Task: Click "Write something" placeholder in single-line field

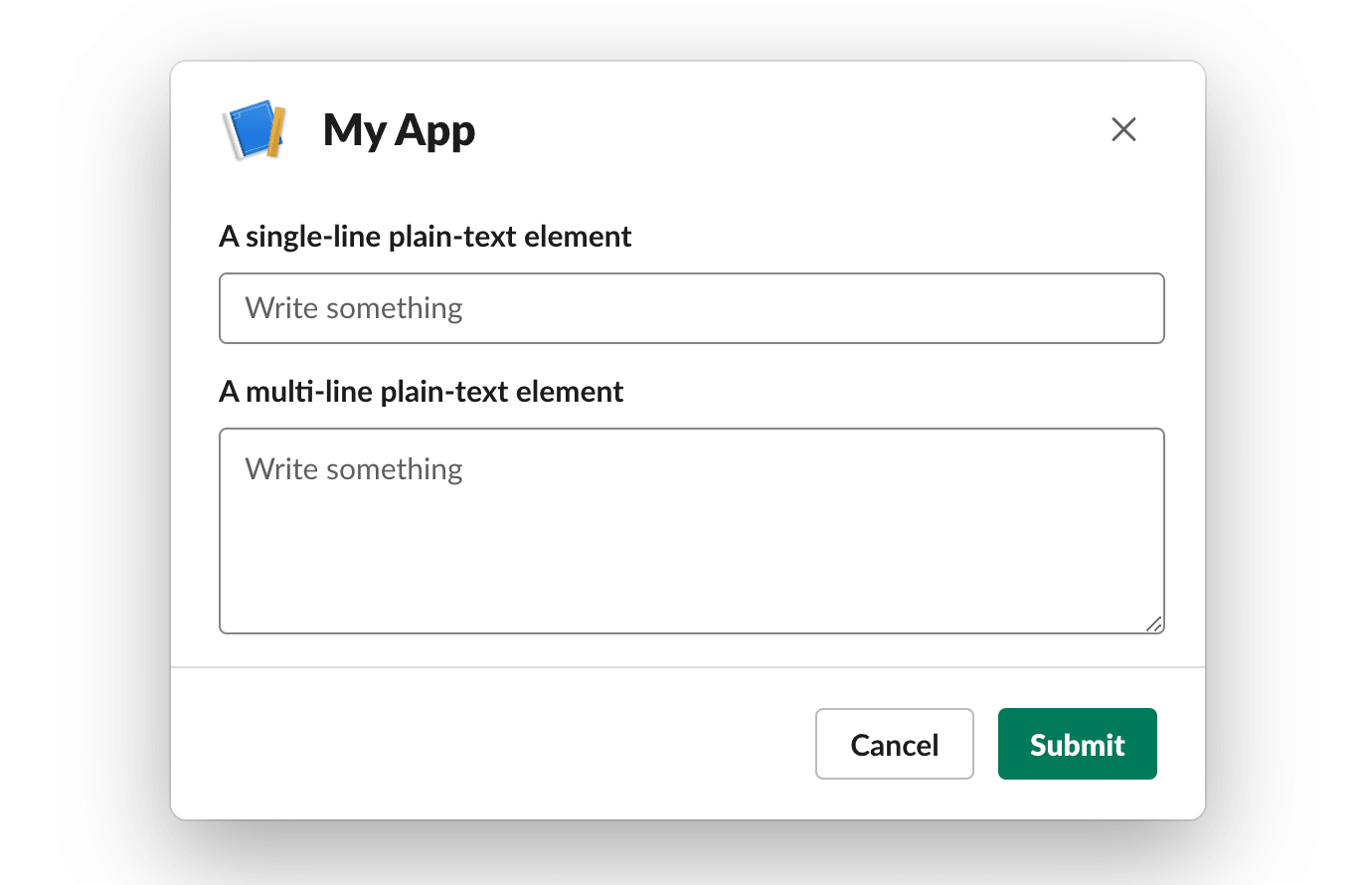Action: 354,308
